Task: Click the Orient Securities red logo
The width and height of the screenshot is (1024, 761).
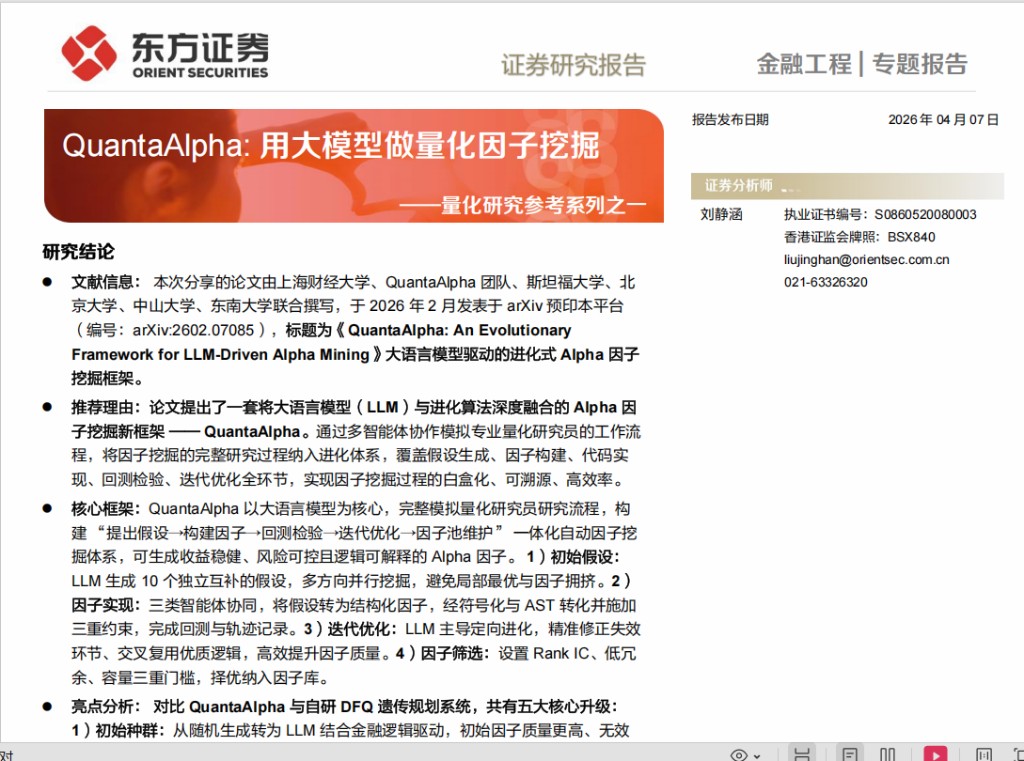Action: (x=89, y=54)
